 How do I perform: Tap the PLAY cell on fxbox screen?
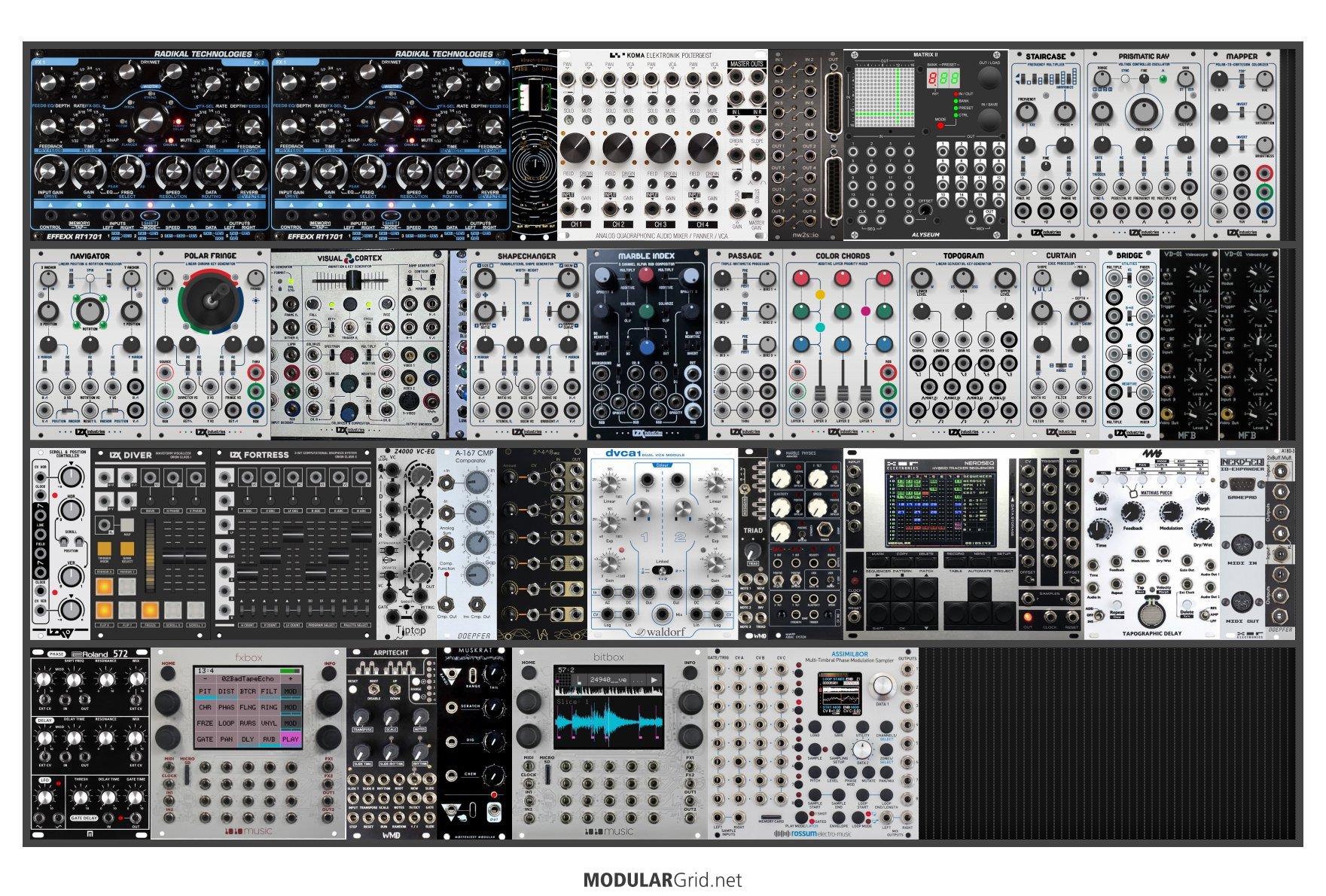point(291,739)
